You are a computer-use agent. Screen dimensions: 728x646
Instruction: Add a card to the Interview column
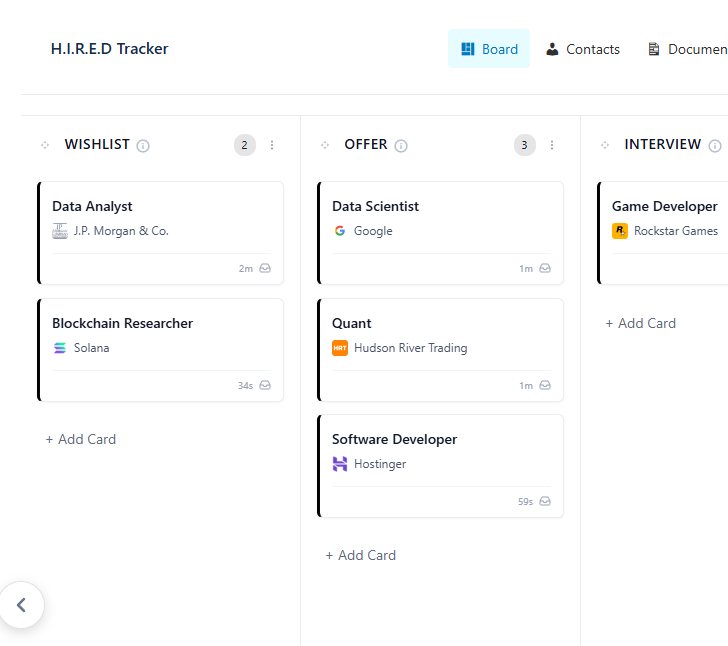pos(641,323)
